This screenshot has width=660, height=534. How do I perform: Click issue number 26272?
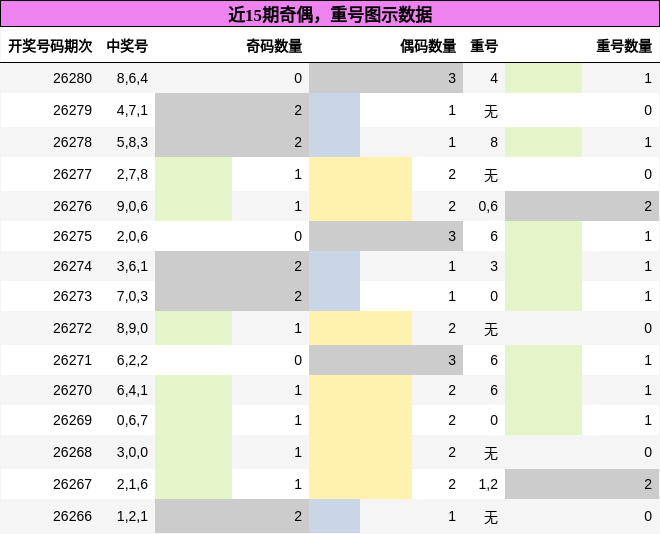[x=72, y=328]
